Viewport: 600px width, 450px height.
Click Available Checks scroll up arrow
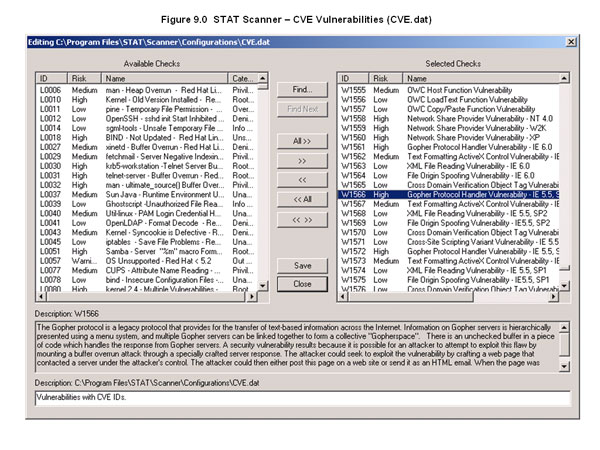point(263,78)
